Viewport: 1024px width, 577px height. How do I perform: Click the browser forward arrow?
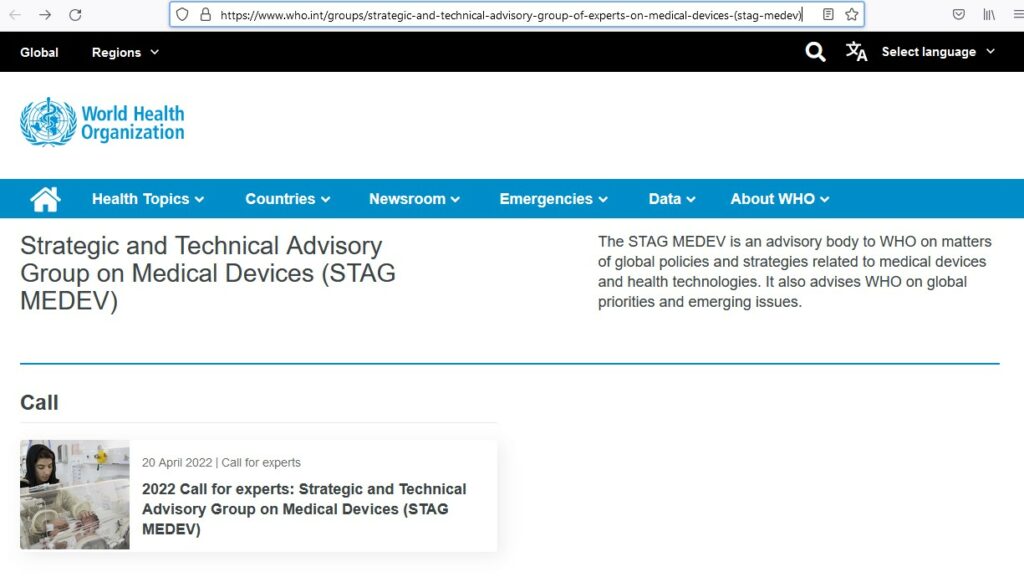[45, 15]
